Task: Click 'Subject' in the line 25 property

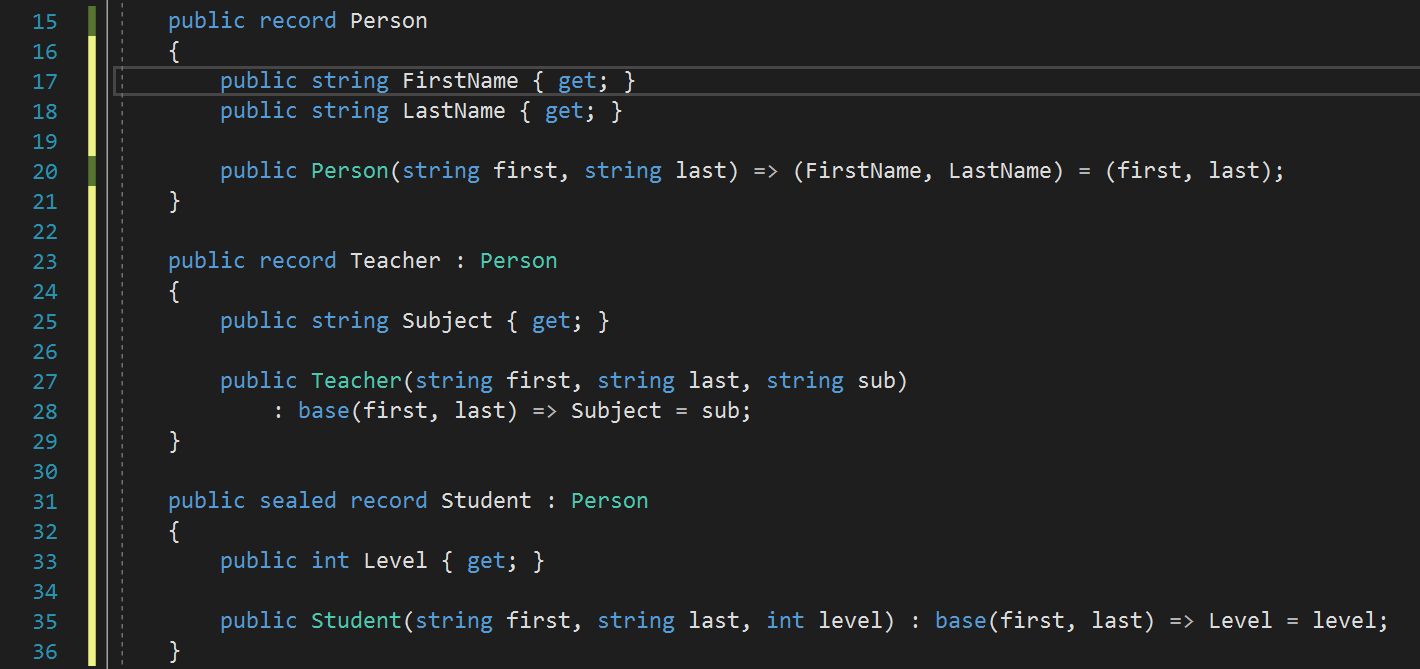Action: tap(447, 321)
